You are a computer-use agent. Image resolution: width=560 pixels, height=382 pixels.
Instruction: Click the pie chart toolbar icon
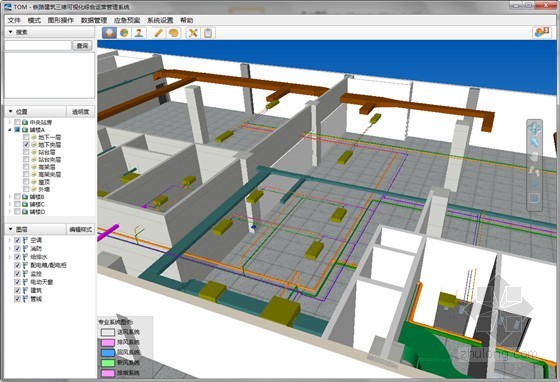[x=124, y=33]
